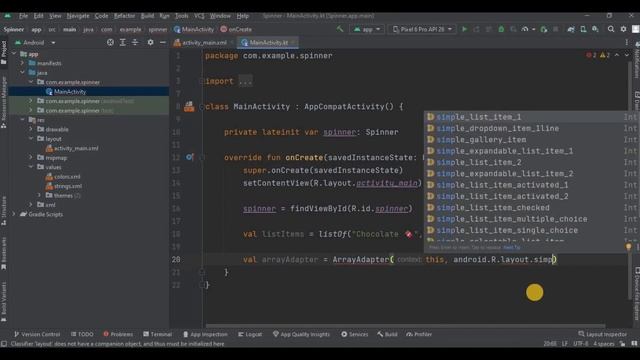Go to next highlighted error arrow
The height and width of the screenshot is (360, 640).
(627, 55)
